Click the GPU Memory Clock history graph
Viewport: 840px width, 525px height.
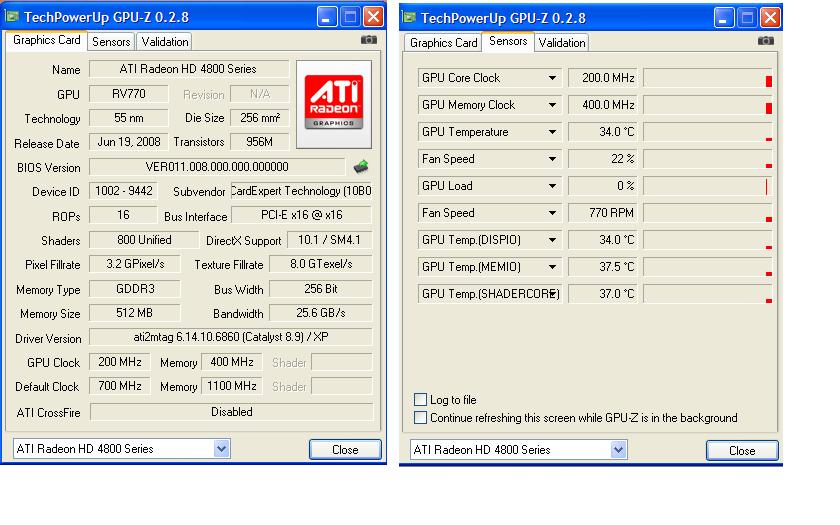(708, 105)
